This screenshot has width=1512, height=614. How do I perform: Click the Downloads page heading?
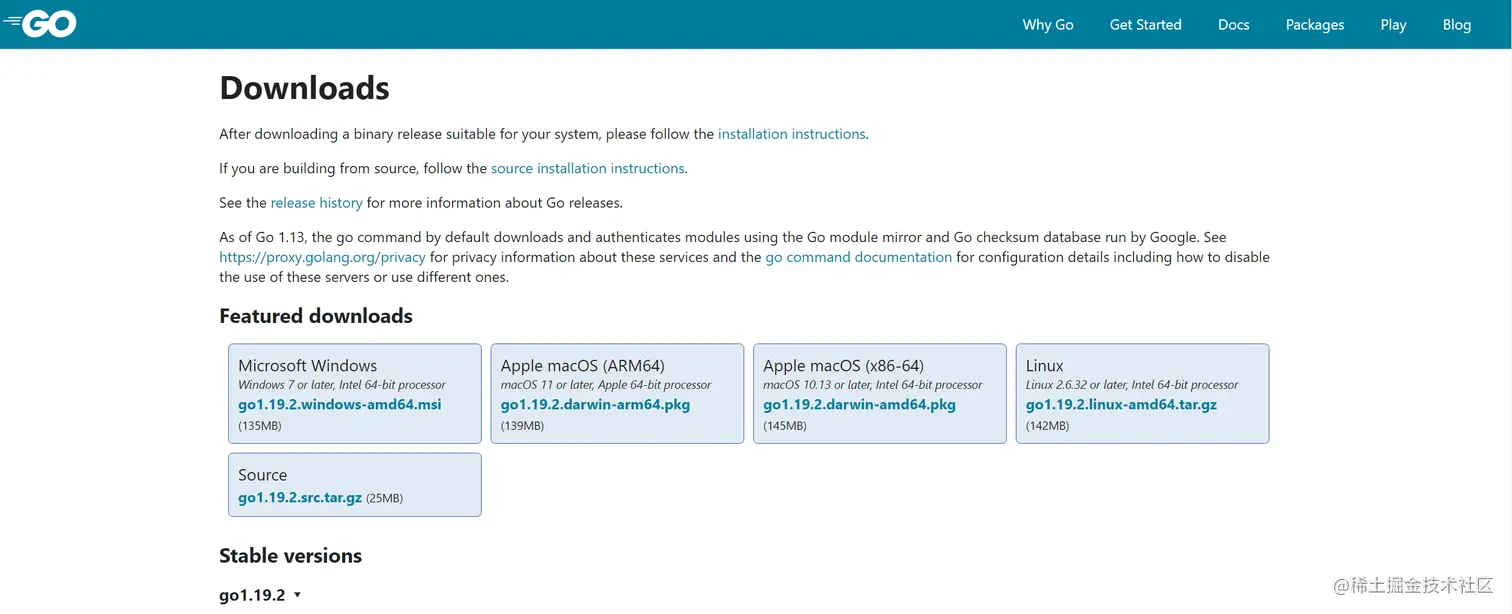304,88
